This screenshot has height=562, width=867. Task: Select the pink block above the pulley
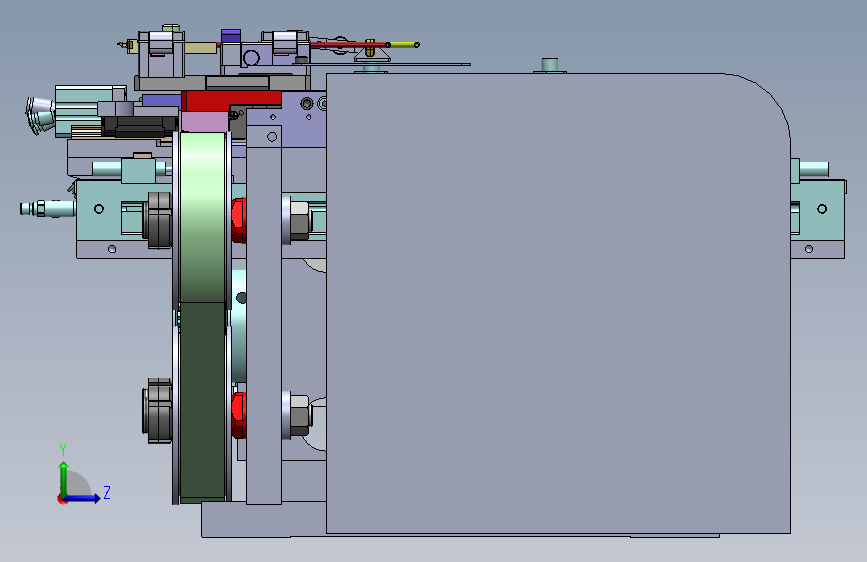click(205, 122)
